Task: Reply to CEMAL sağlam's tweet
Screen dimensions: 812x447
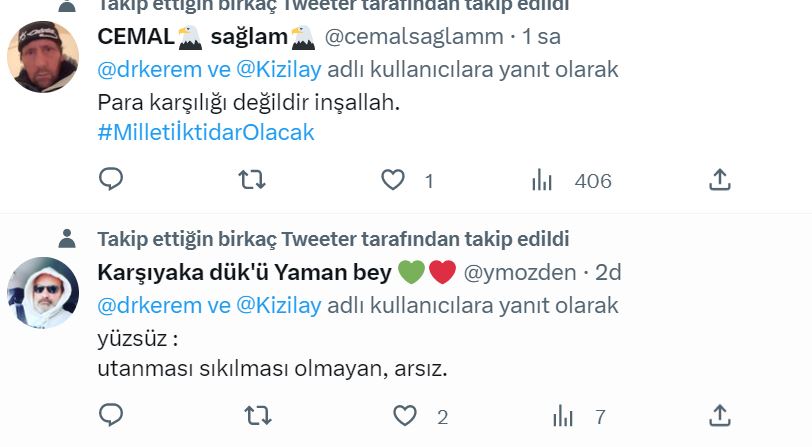Action: [111, 180]
